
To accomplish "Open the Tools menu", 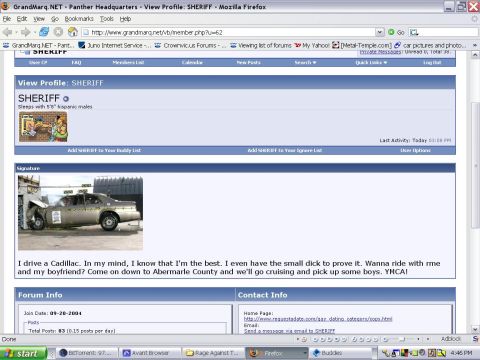I will (x=107, y=19).
